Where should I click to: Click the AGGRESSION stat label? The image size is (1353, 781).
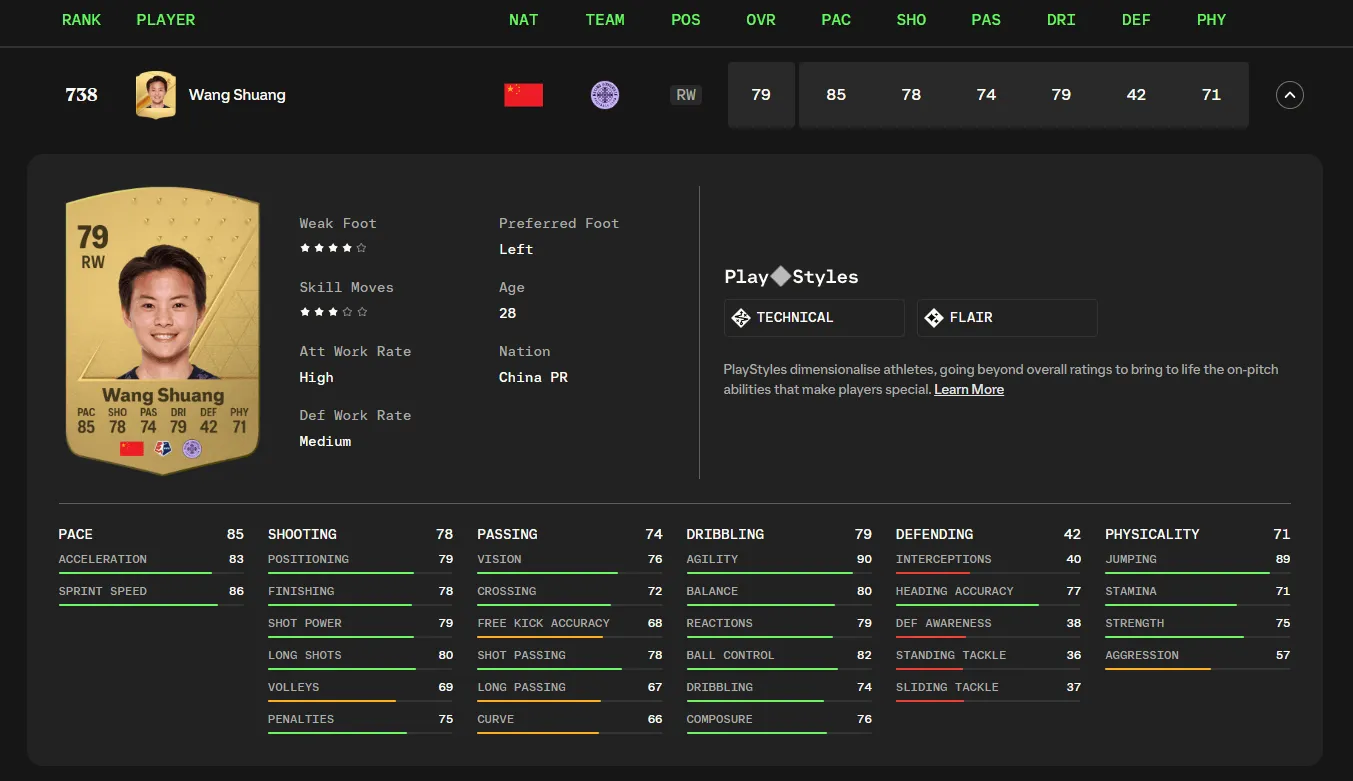tap(1142, 655)
